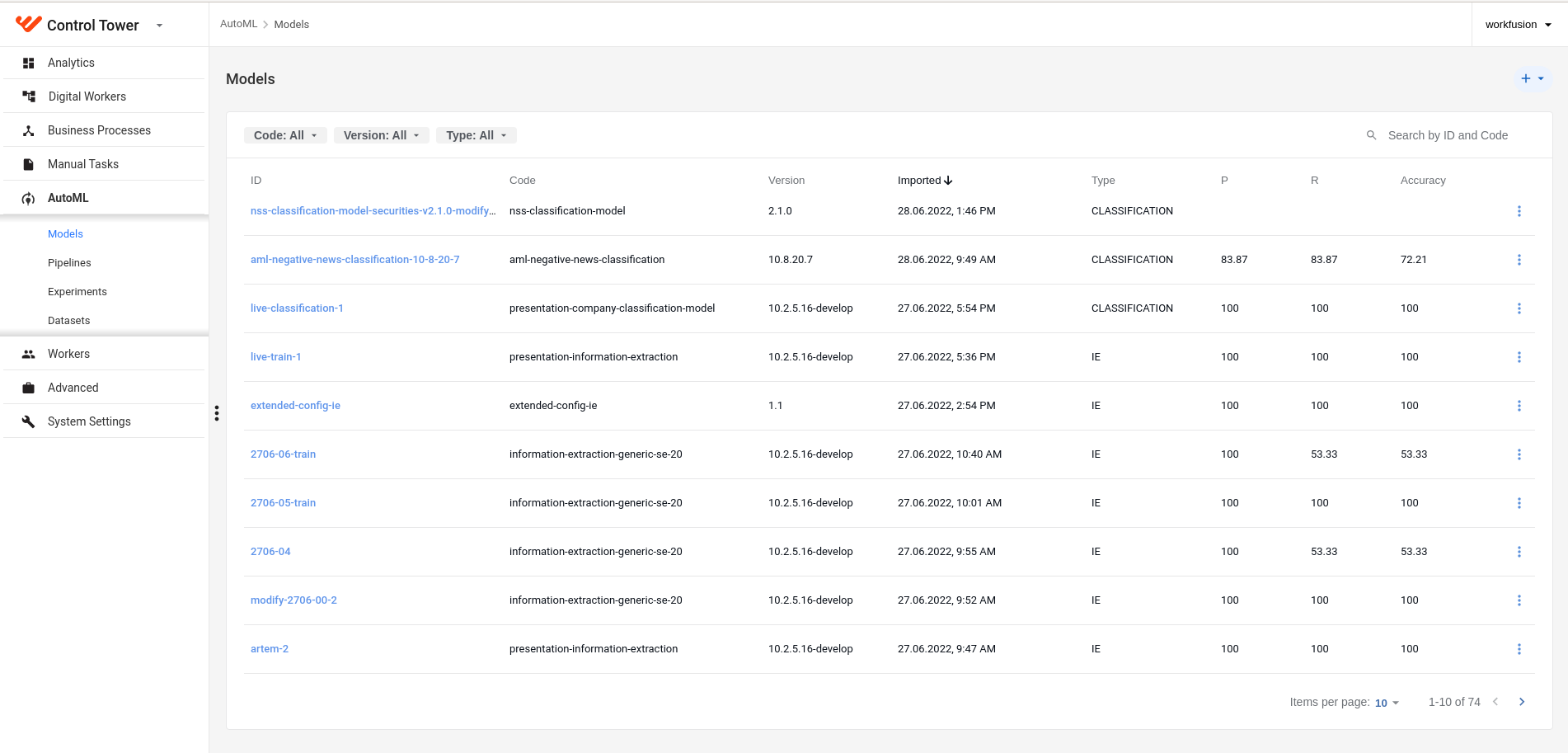Open actions menu for 2706-05-train row
The width and height of the screenshot is (1568, 753).
[1519, 503]
